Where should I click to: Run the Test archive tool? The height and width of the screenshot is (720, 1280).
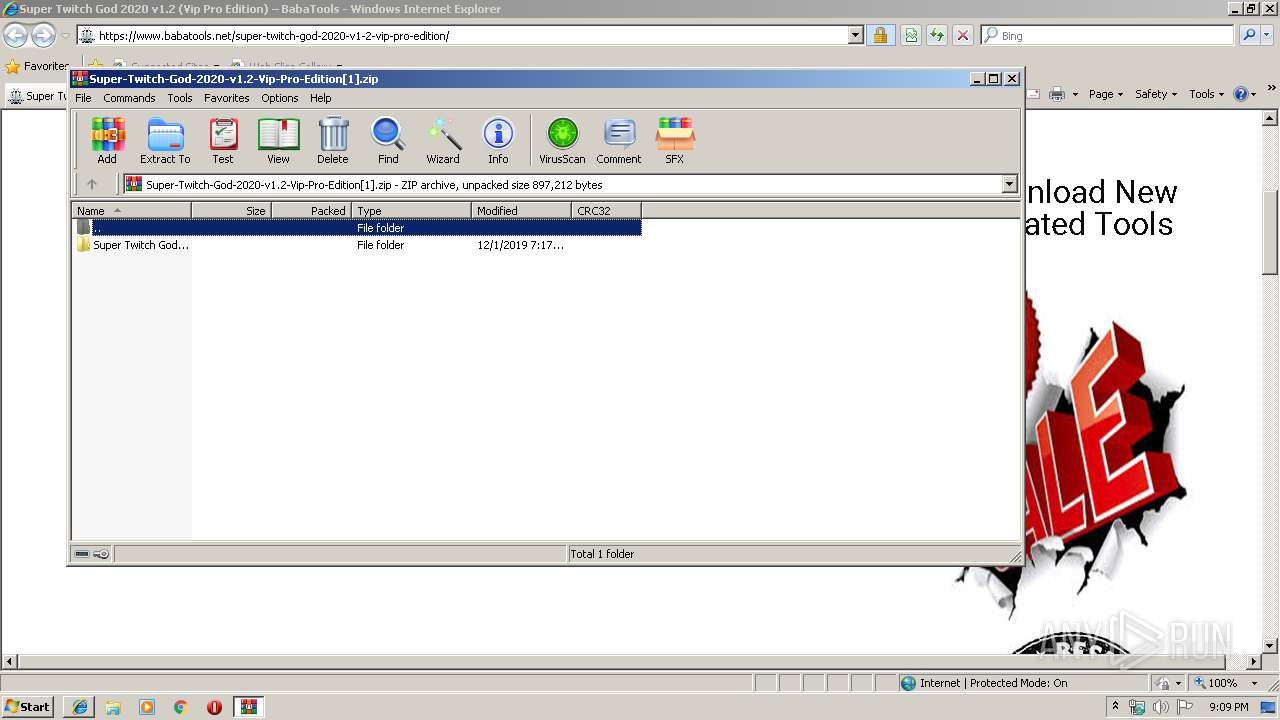pos(223,141)
